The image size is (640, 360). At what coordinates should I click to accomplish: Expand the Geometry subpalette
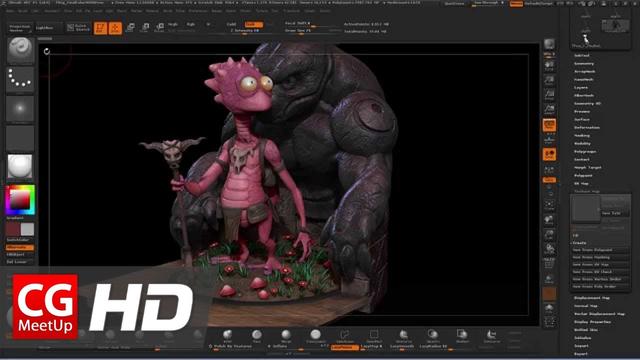[x=584, y=64]
